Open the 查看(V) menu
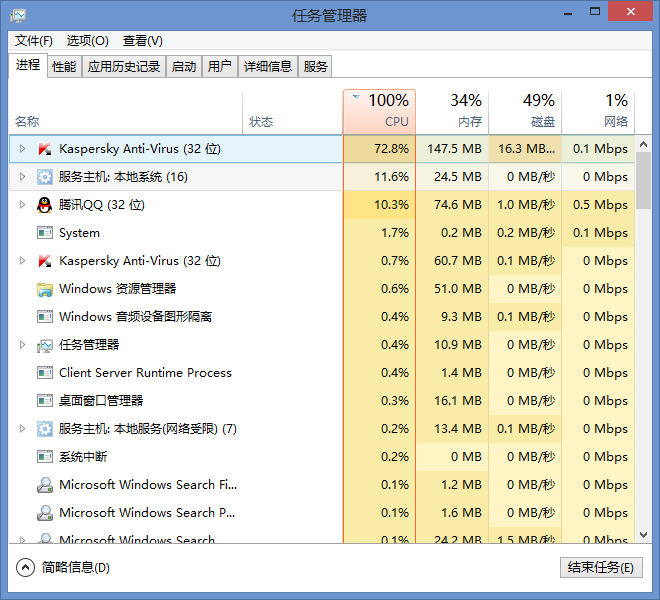Screen dimensions: 660x600 (x=143, y=41)
